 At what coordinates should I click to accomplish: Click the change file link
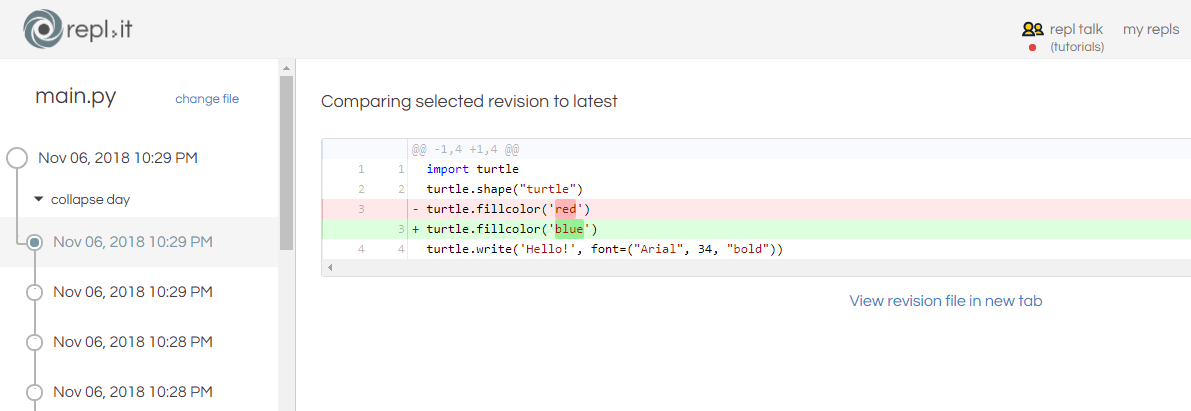pos(207,99)
